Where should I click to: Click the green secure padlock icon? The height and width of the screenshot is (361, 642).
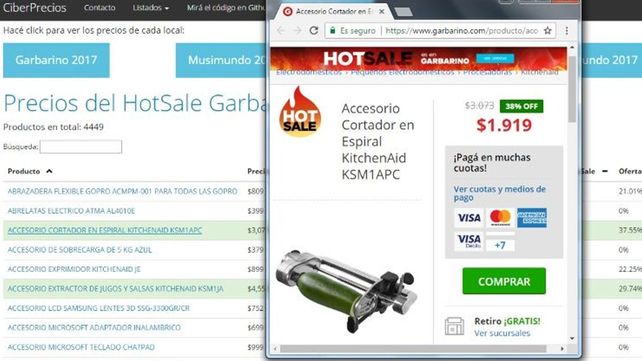[332, 30]
